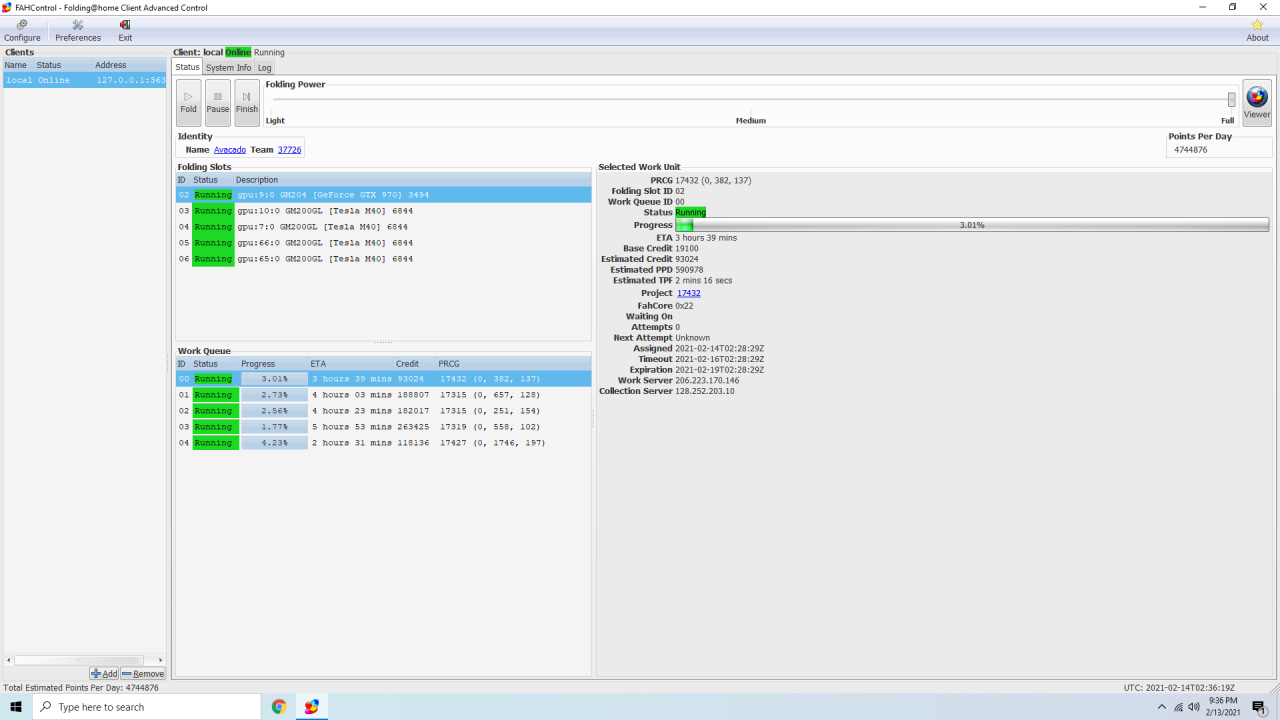Screen dimensions: 1280x720
Task: Click the Finish button
Action: [247, 102]
